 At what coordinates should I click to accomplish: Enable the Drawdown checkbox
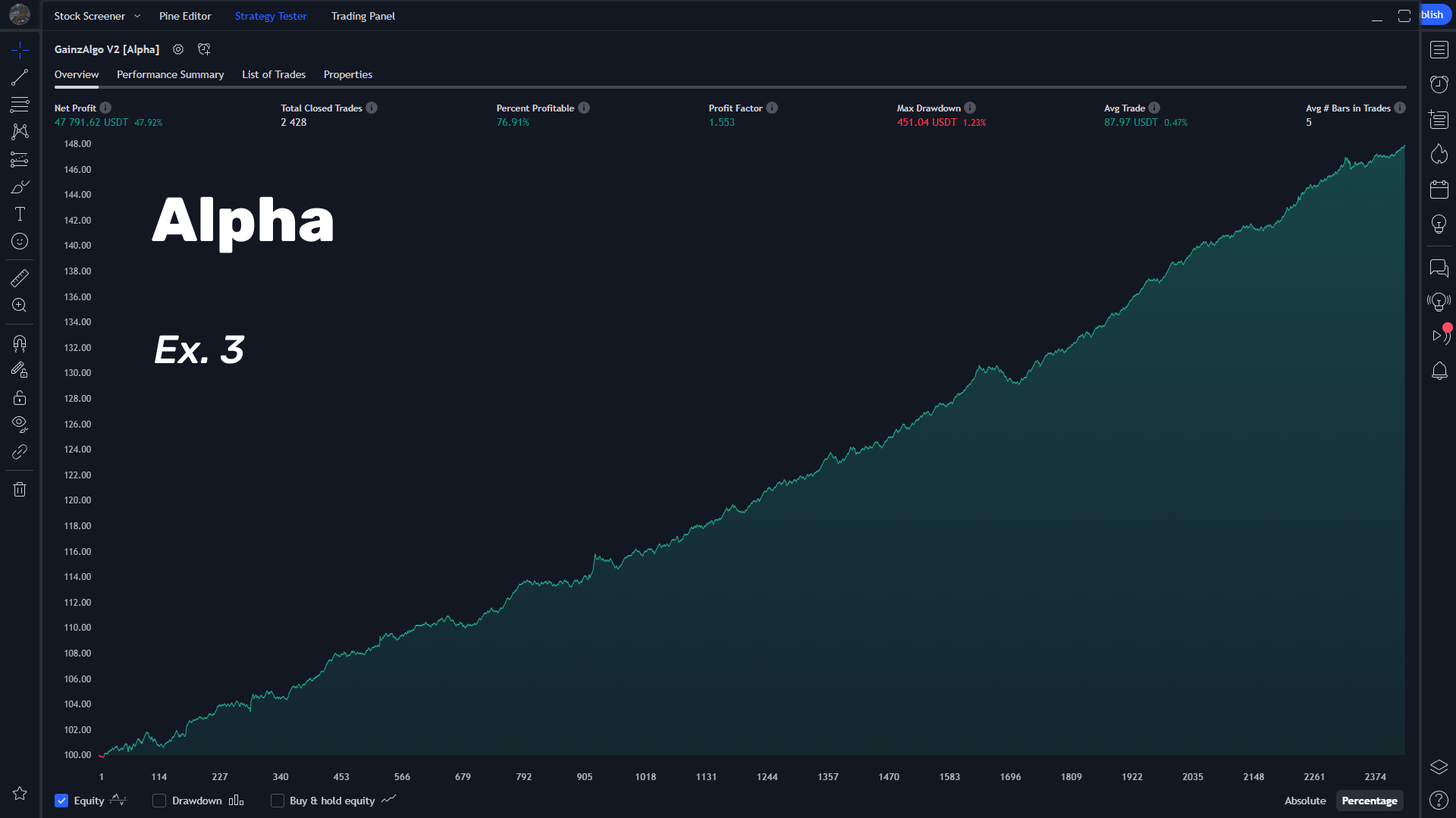[159, 801]
